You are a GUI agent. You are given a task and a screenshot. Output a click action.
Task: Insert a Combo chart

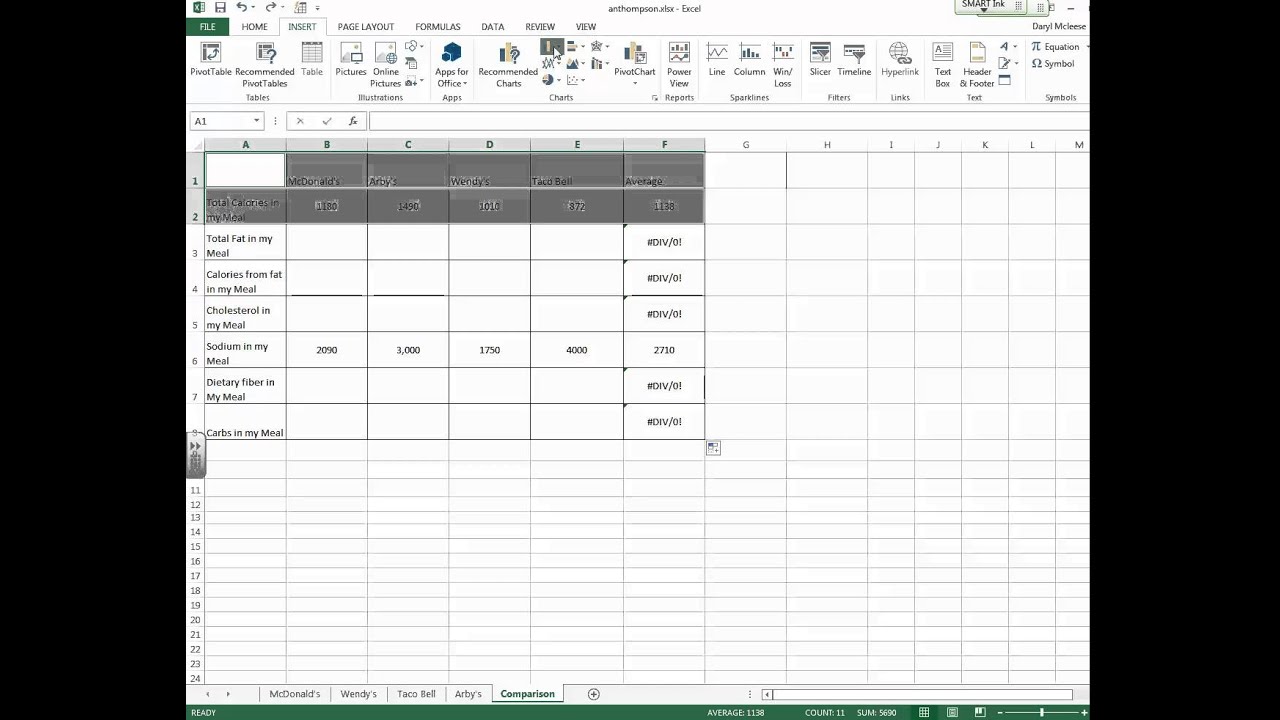[600, 64]
